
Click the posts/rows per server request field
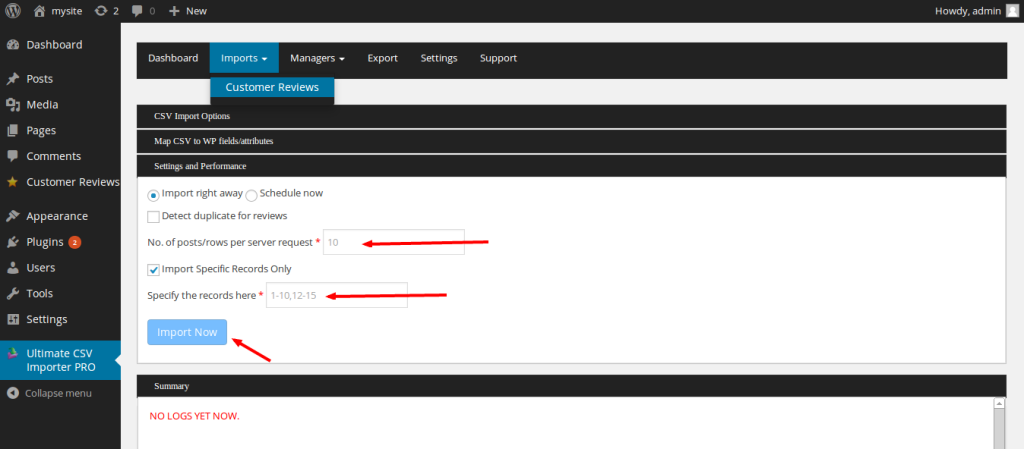point(394,242)
